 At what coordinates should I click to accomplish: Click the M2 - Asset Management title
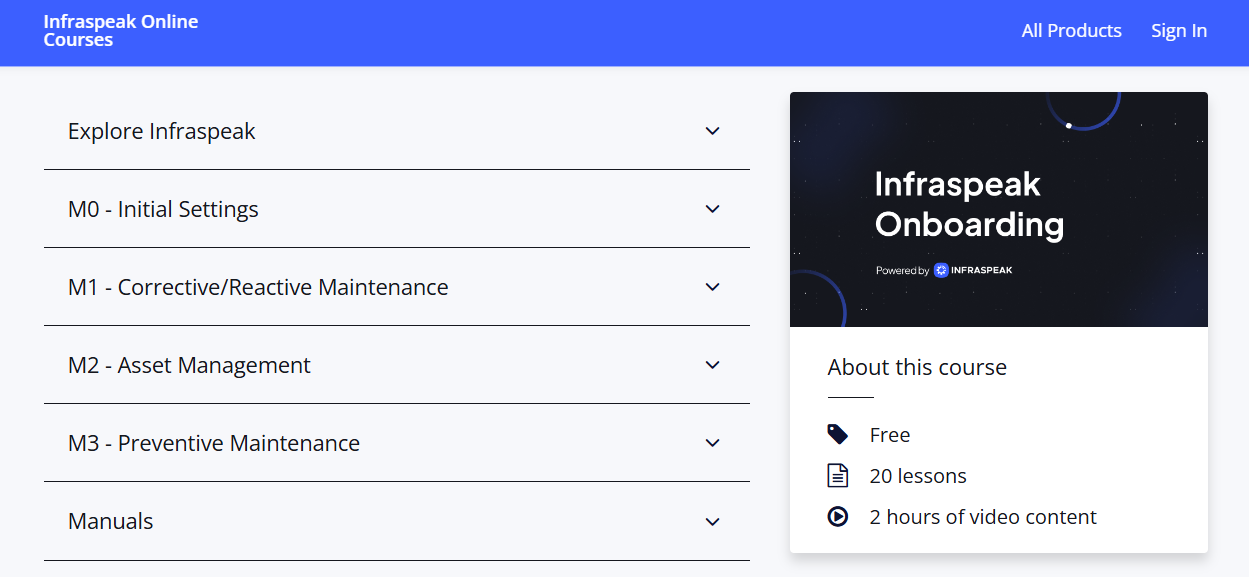(x=189, y=365)
